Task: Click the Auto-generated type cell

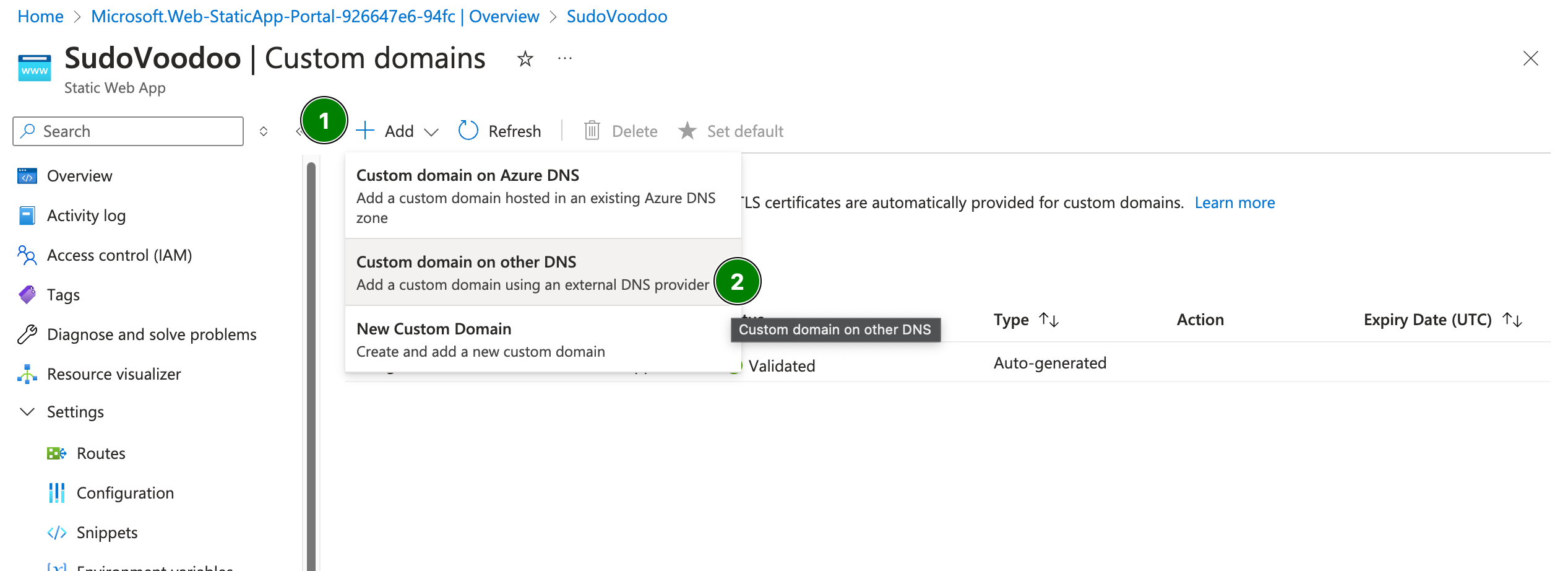Action: [1049, 363]
